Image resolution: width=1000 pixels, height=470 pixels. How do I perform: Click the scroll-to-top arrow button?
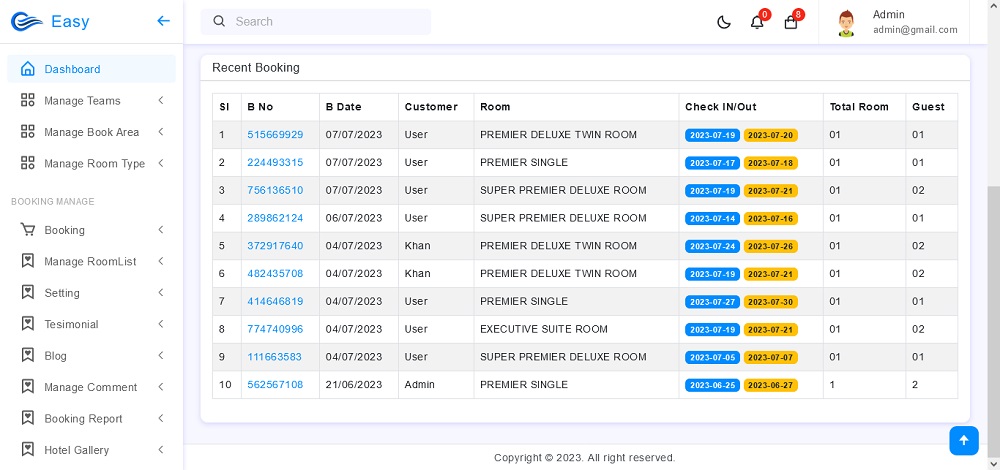963,440
